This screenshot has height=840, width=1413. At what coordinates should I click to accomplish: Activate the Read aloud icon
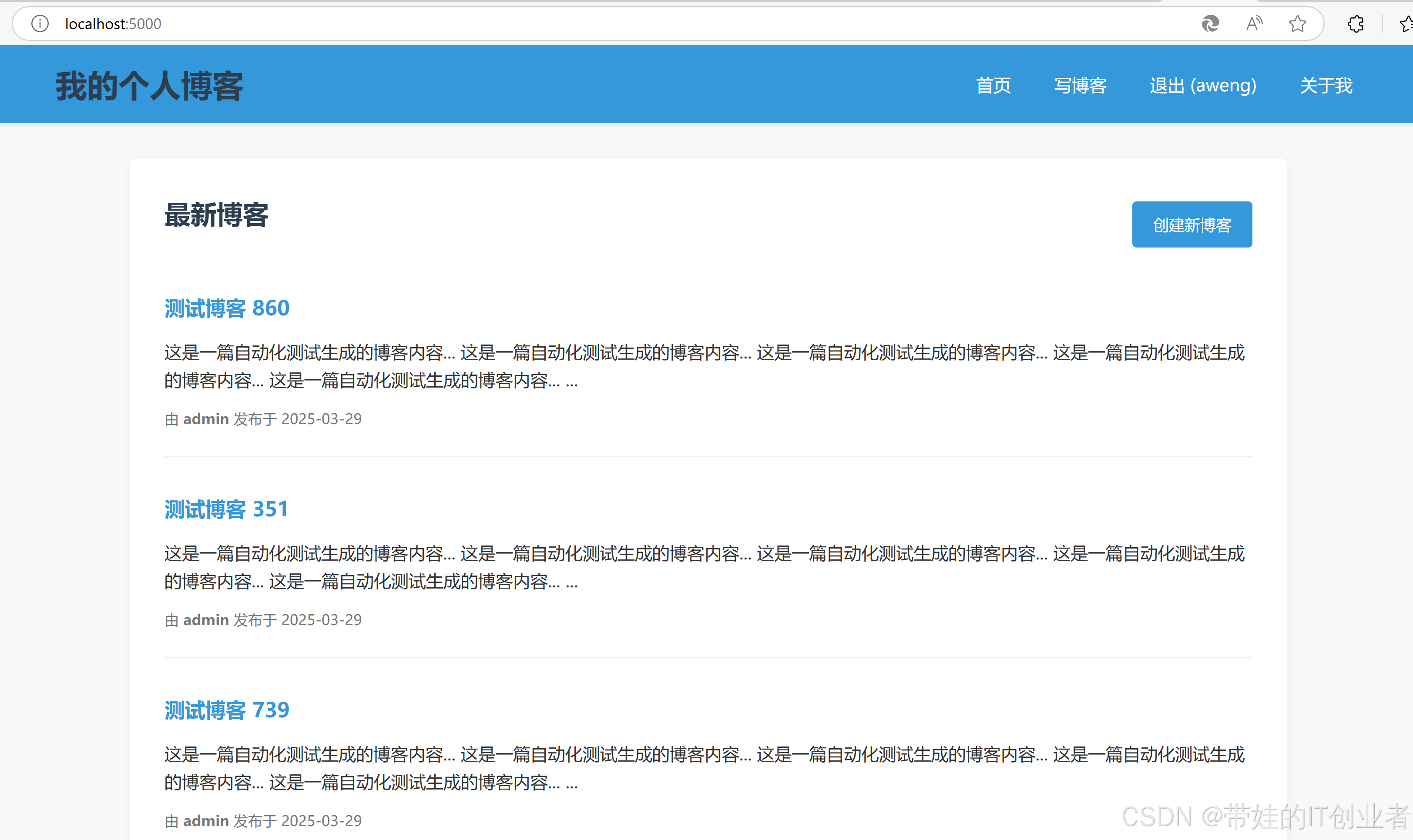point(1254,24)
